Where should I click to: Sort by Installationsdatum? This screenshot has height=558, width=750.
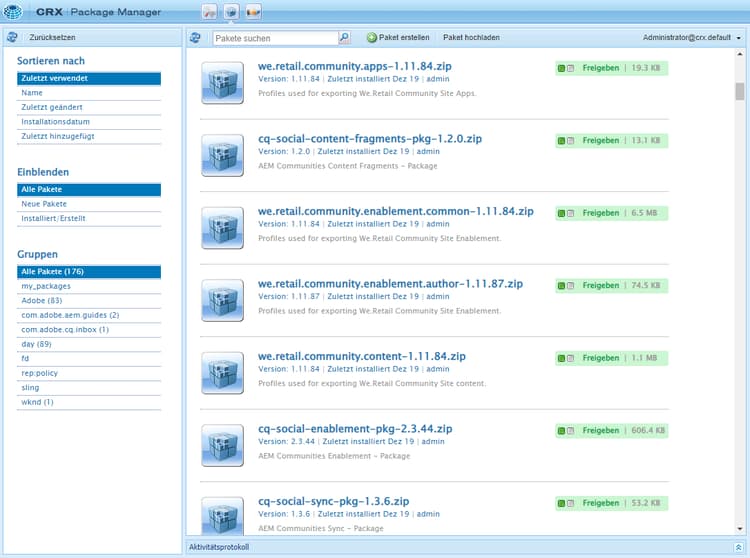point(89,121)
